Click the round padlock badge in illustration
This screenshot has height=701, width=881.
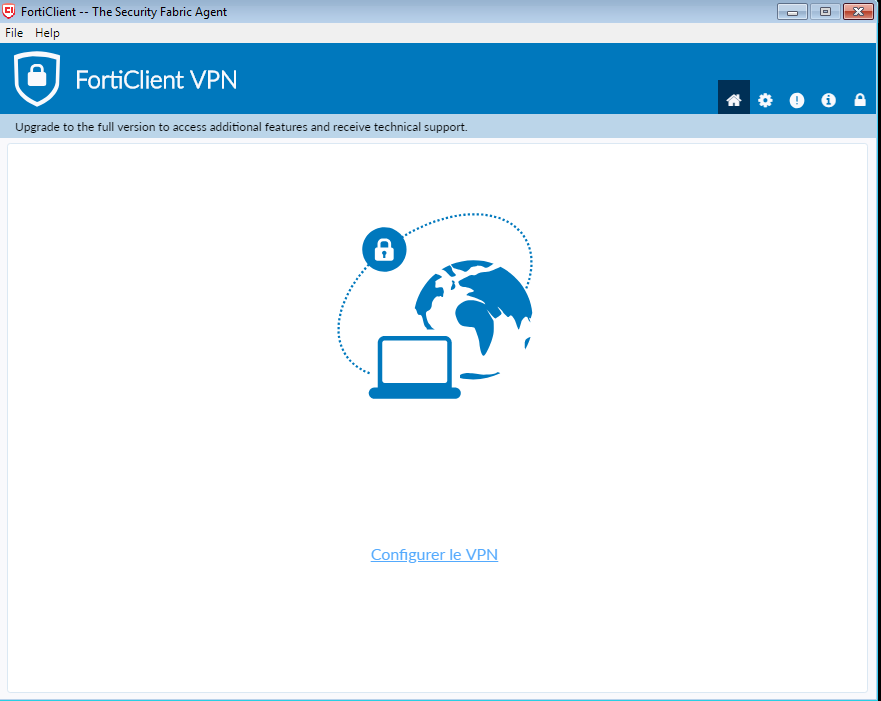[384, 249]
